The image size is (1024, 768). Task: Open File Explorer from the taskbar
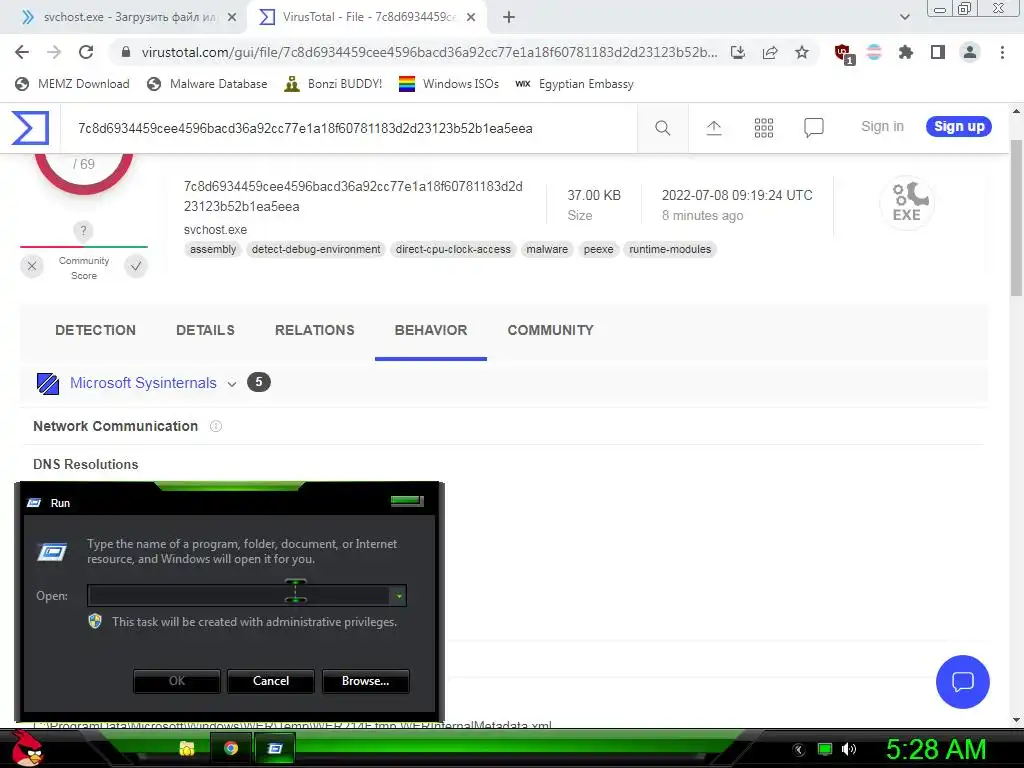187,748
